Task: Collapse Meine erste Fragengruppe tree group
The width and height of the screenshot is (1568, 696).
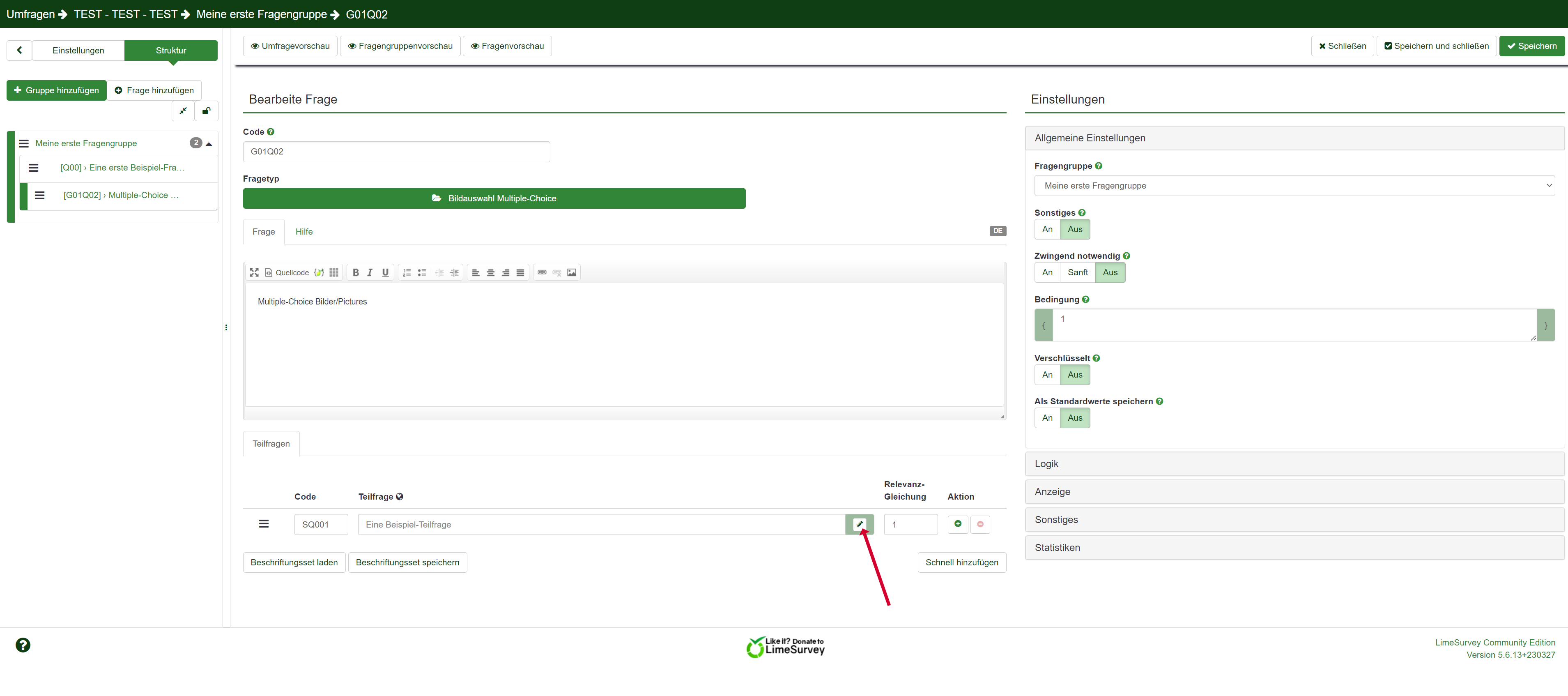Action: point(209,144)
